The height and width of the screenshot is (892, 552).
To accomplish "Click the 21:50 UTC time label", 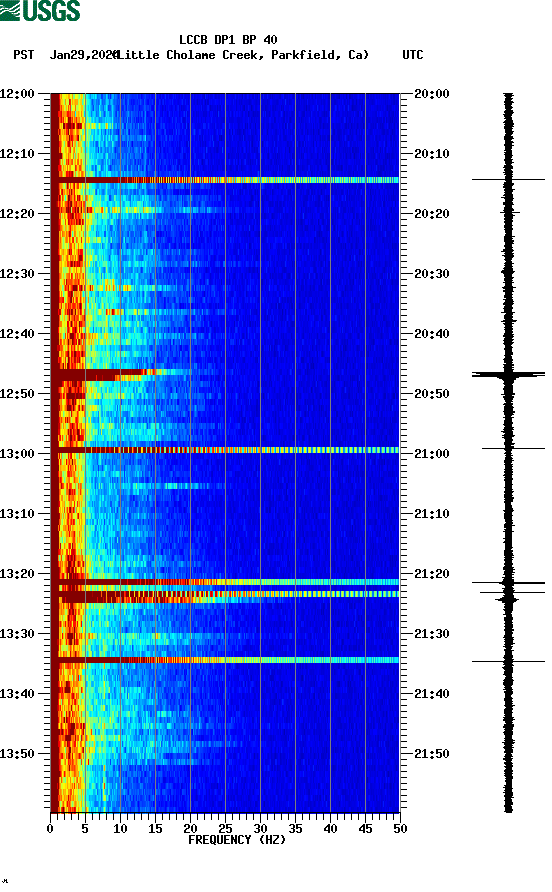I will [x=432, y=754].
